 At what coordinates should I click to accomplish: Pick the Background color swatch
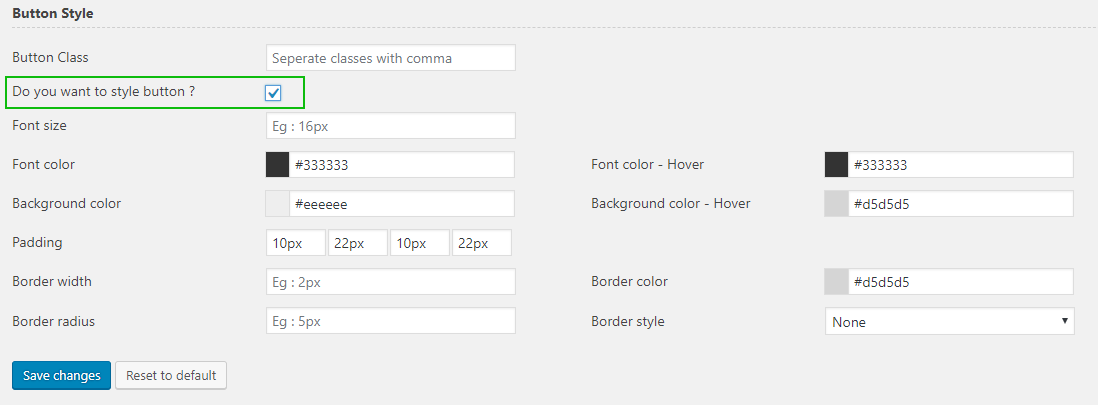click(278, 204)
